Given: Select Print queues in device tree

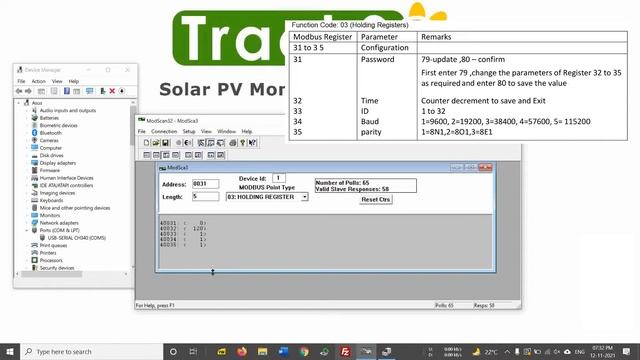Looking at the screenshot, I should [x=53, y=245].
